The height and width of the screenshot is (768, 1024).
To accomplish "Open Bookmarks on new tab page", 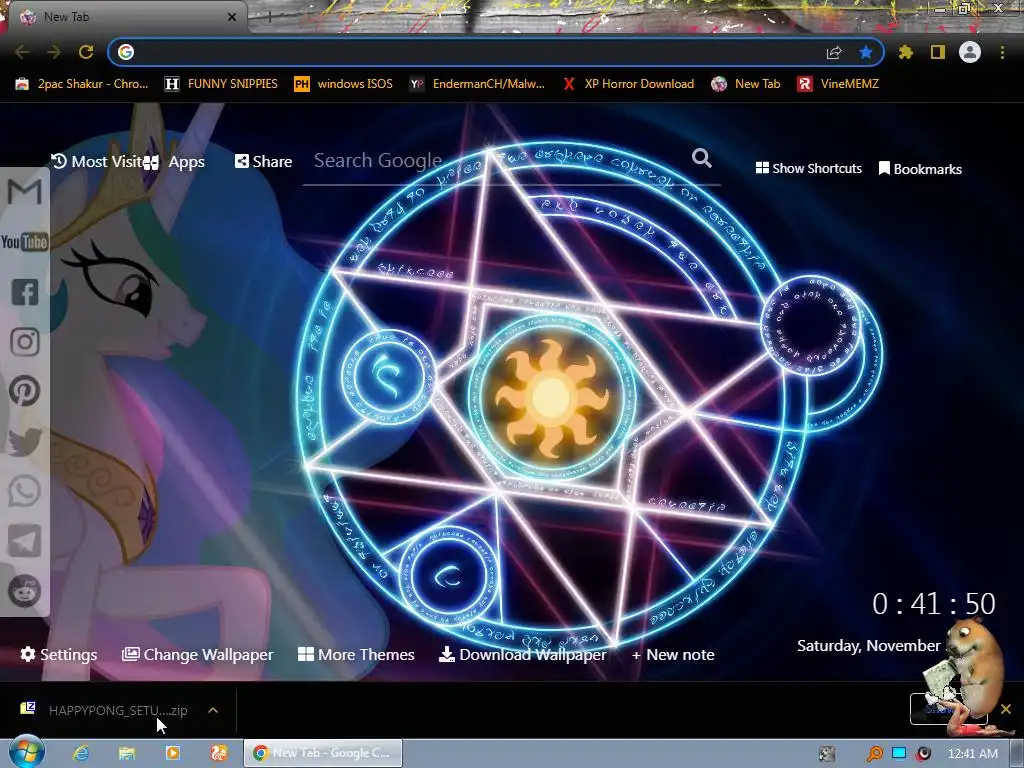I will coord(920,168).
